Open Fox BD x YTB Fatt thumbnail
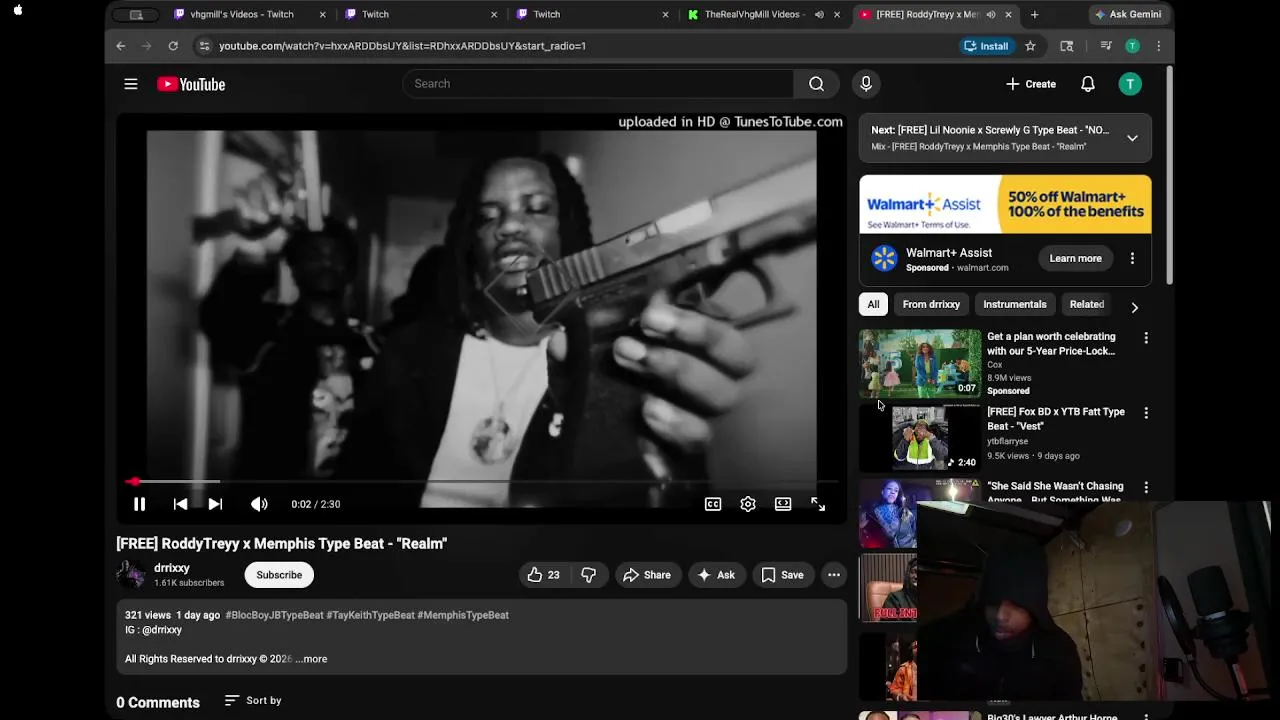Screen dimensions: 1280x720 (x=920, y=438)
